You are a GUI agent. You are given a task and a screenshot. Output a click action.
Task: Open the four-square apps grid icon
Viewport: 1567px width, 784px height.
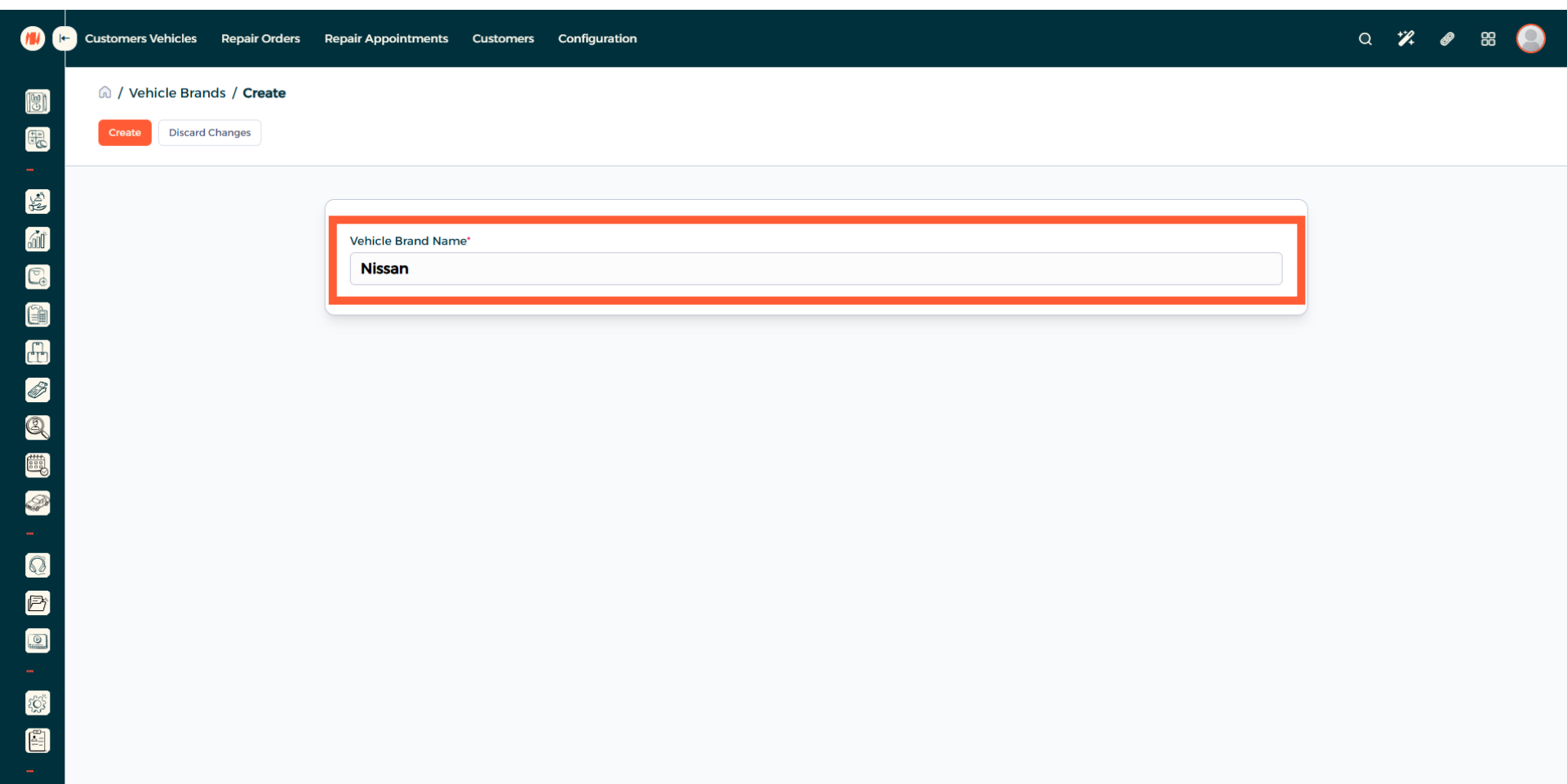pos(1488,39)
